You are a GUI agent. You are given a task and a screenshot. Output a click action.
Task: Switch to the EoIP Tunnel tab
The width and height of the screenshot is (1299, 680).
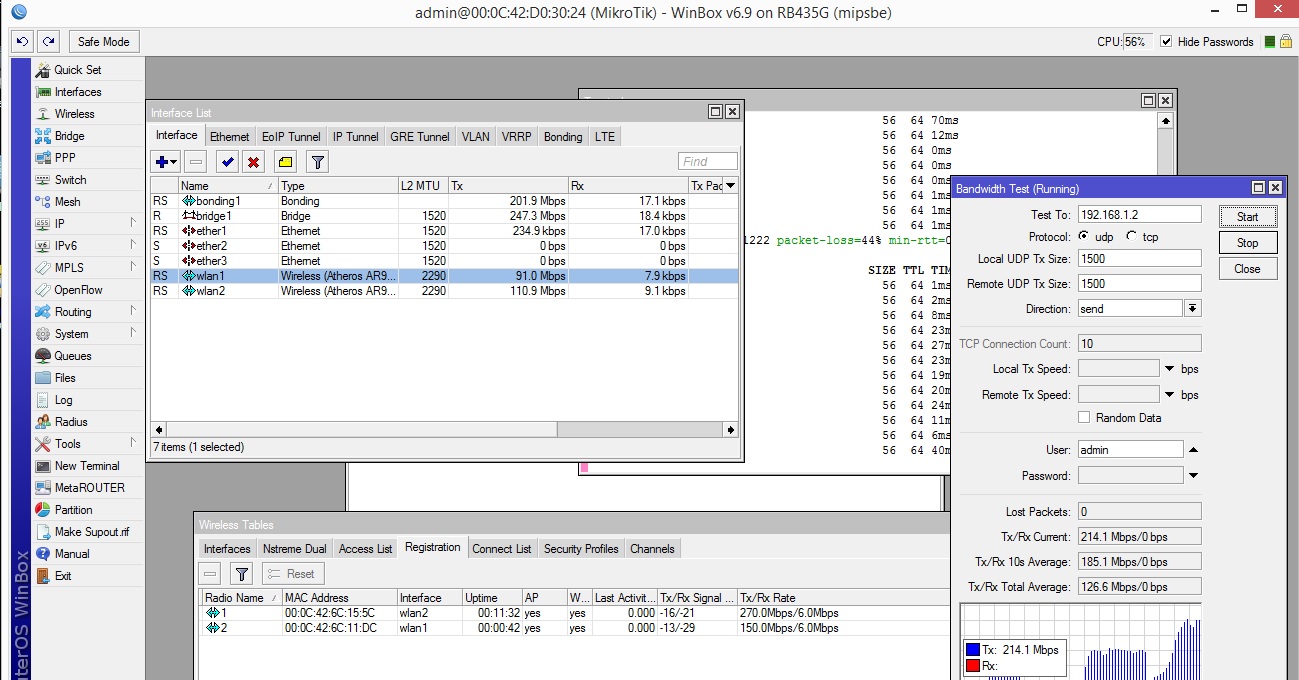291,137
